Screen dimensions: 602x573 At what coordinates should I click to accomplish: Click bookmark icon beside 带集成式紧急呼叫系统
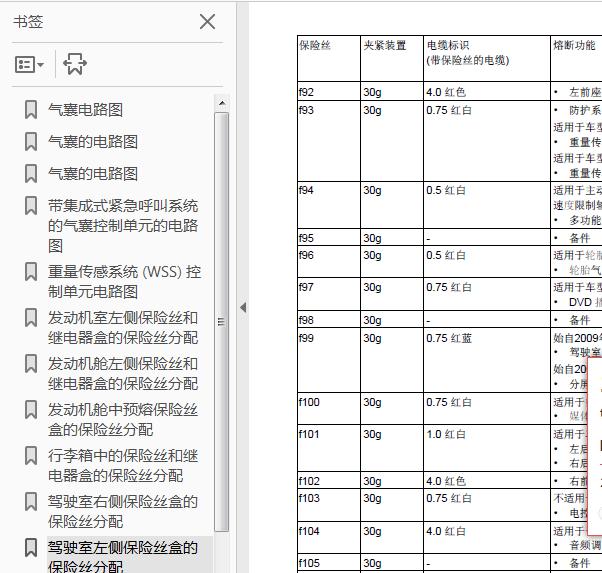pos(31,206)
